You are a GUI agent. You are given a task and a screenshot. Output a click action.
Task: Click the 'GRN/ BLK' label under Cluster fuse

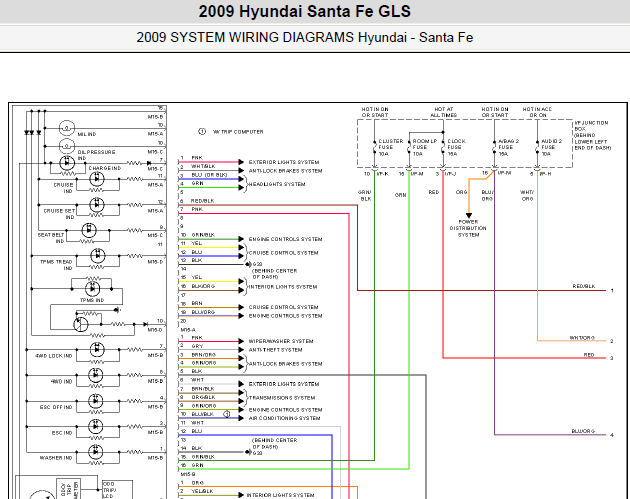365,196
